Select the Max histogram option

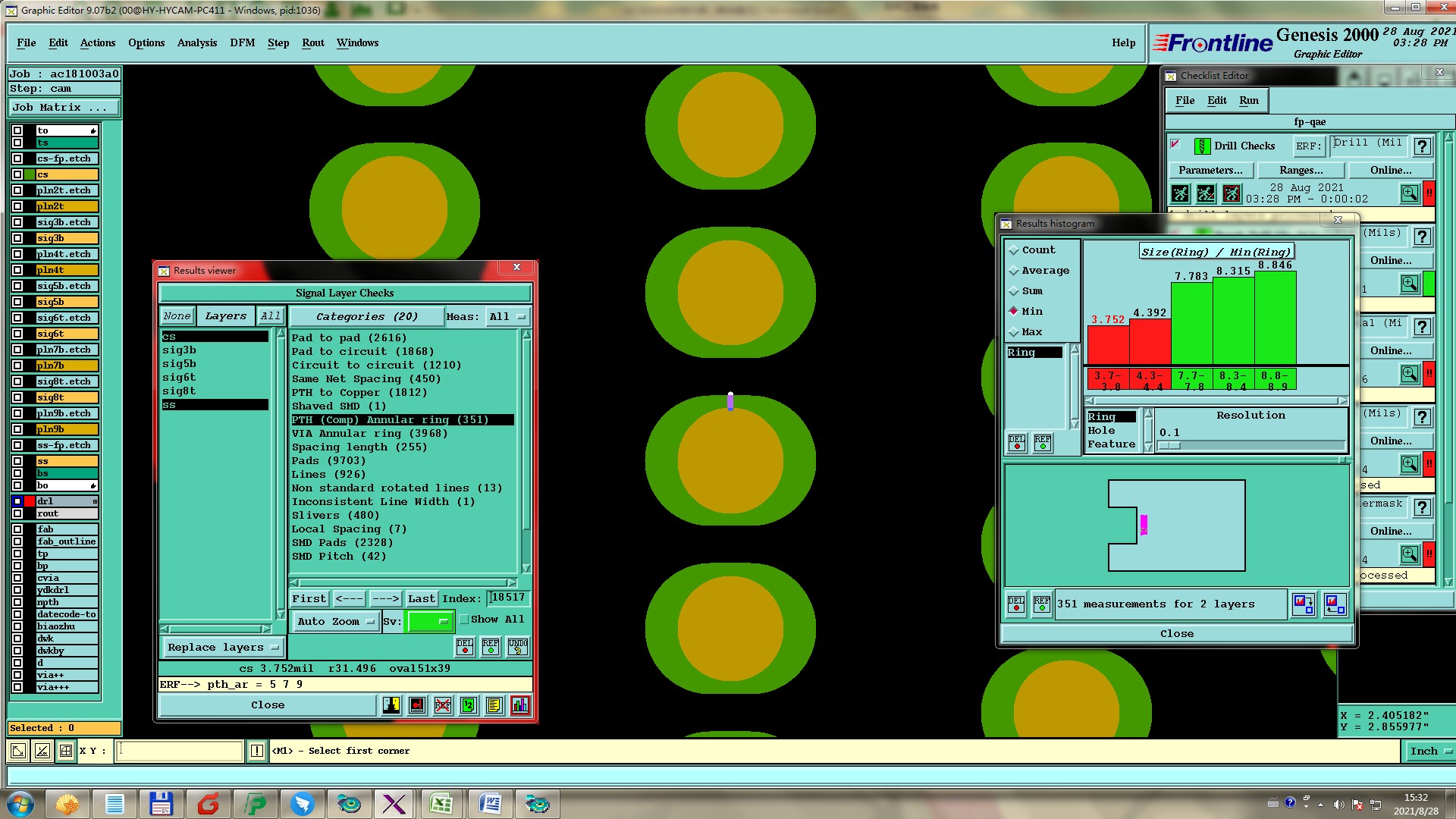point(1014,332)
